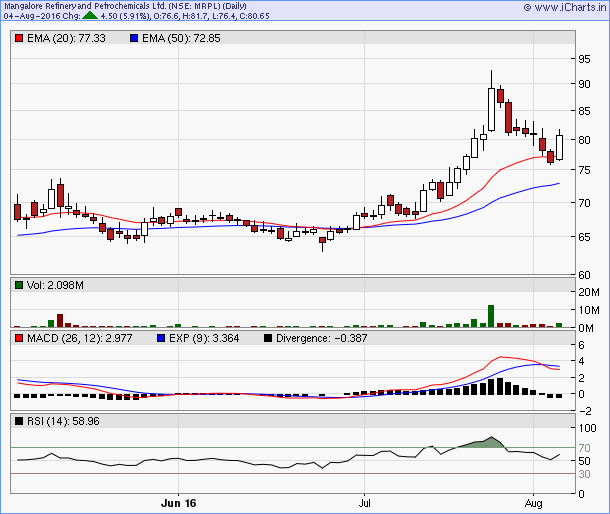The width and height of the screenshot is (610, 514).
Task: Click the 85 price axis label
Action: coord(584,111)
